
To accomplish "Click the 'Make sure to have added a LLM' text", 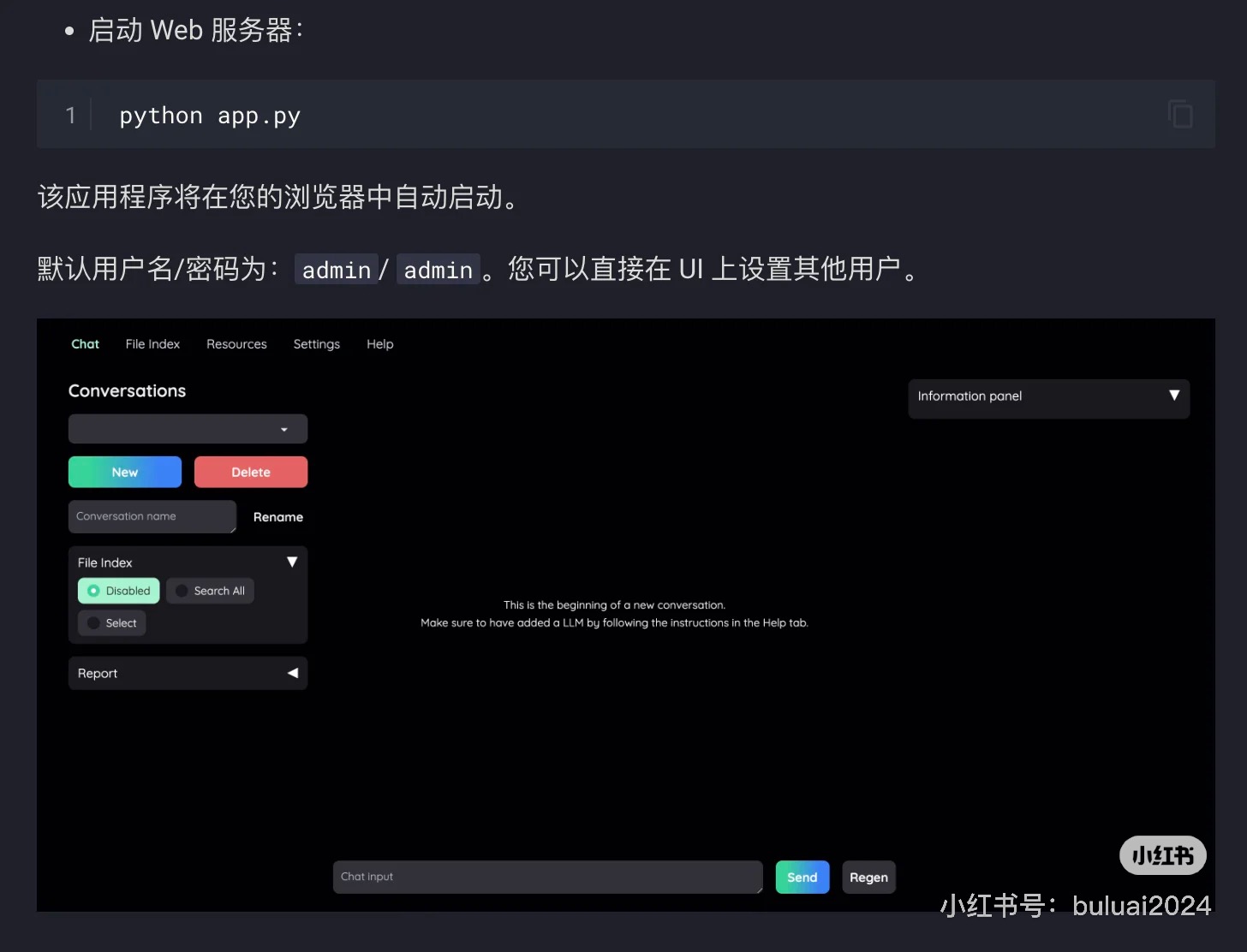I will (x=614, y=622).
